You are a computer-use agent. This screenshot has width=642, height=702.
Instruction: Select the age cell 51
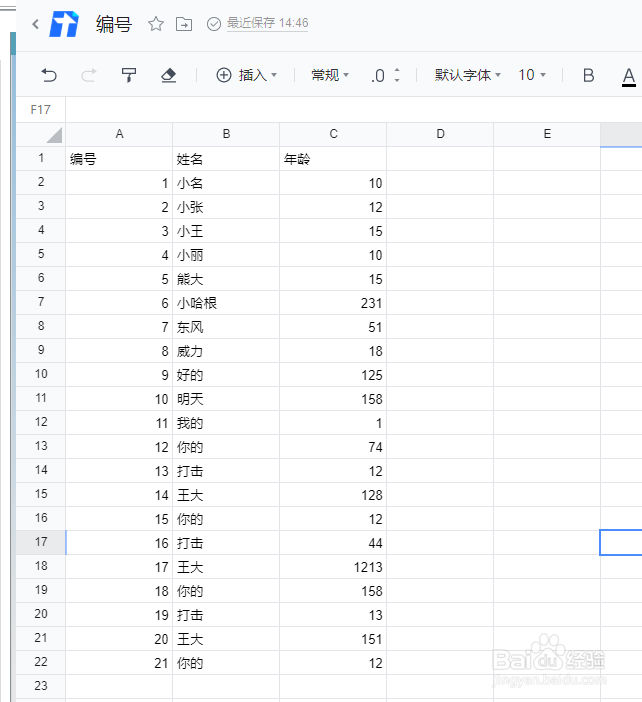pyautogui.click(x=333, y=327)
